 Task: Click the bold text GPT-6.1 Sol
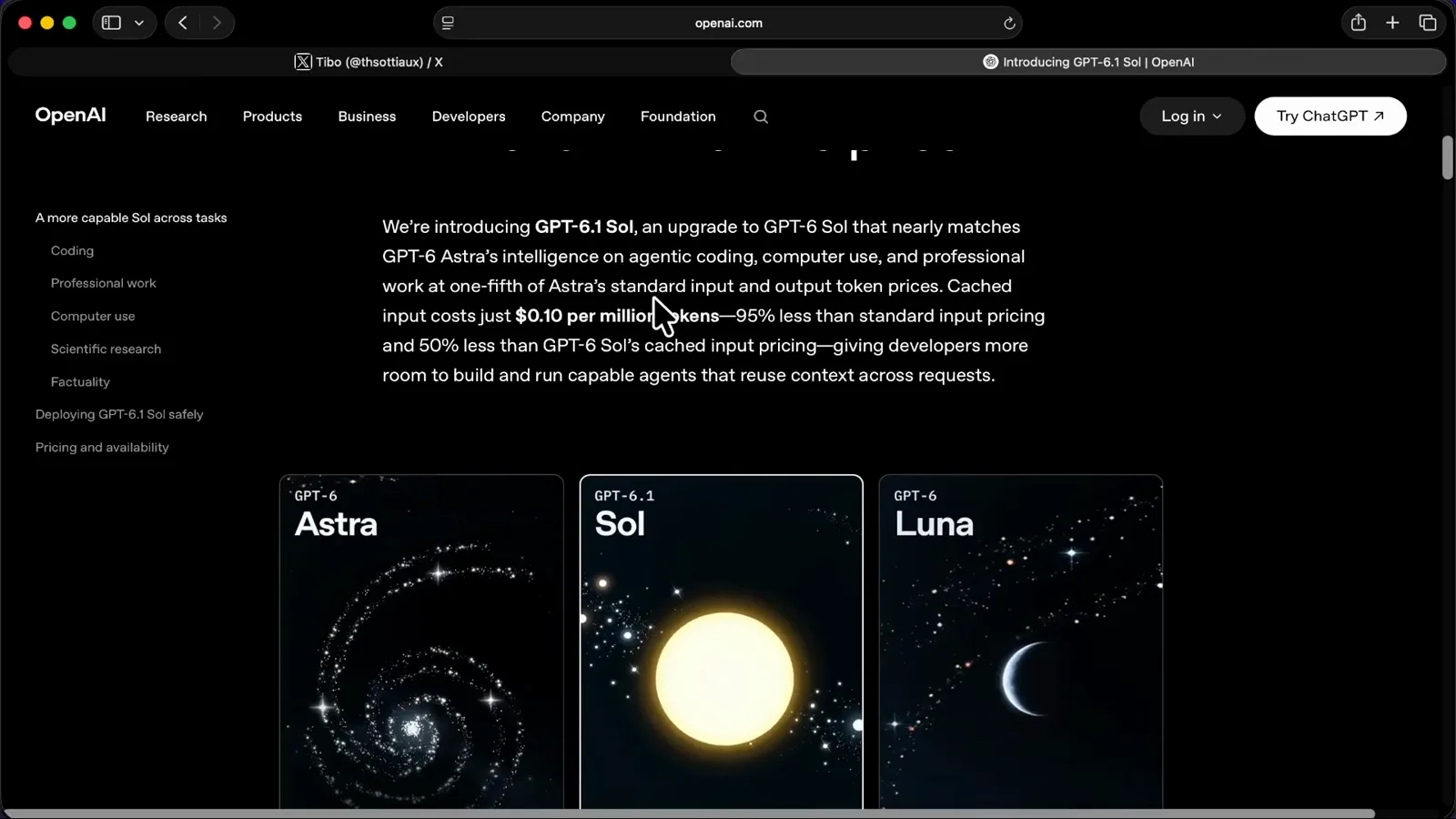click(583, 227)
